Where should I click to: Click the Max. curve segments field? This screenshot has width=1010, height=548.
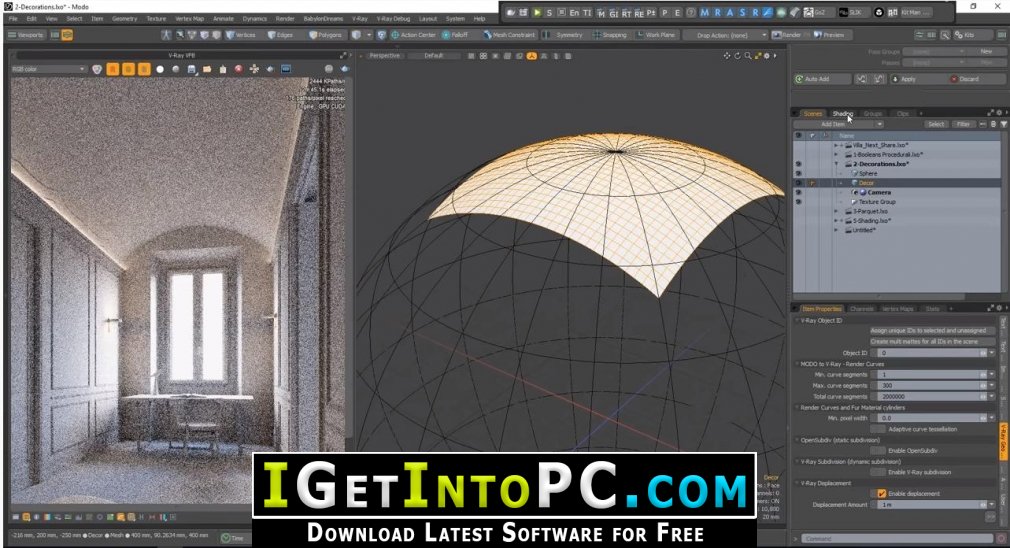click(932, 386)
